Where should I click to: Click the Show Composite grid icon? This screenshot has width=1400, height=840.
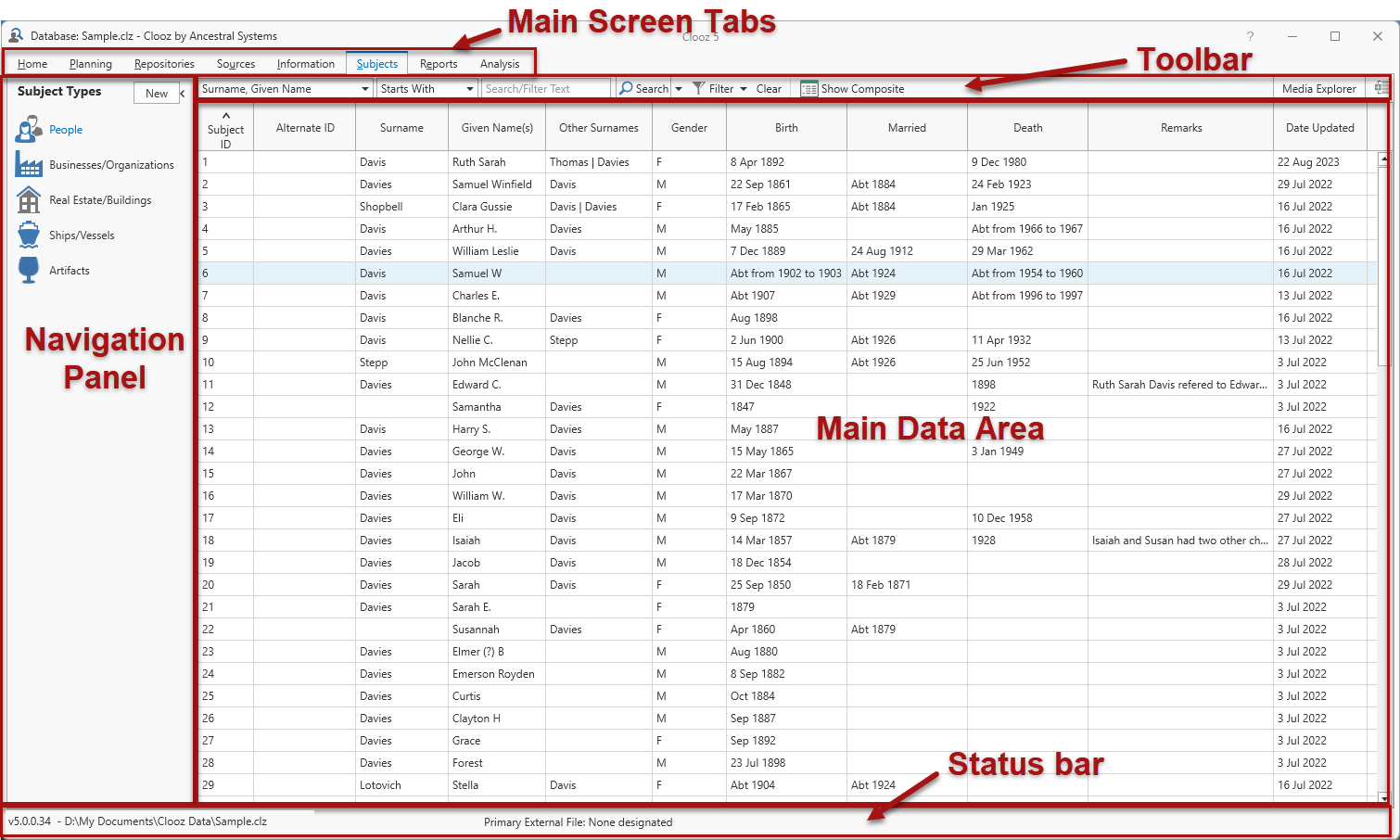[x=809, y=89]
